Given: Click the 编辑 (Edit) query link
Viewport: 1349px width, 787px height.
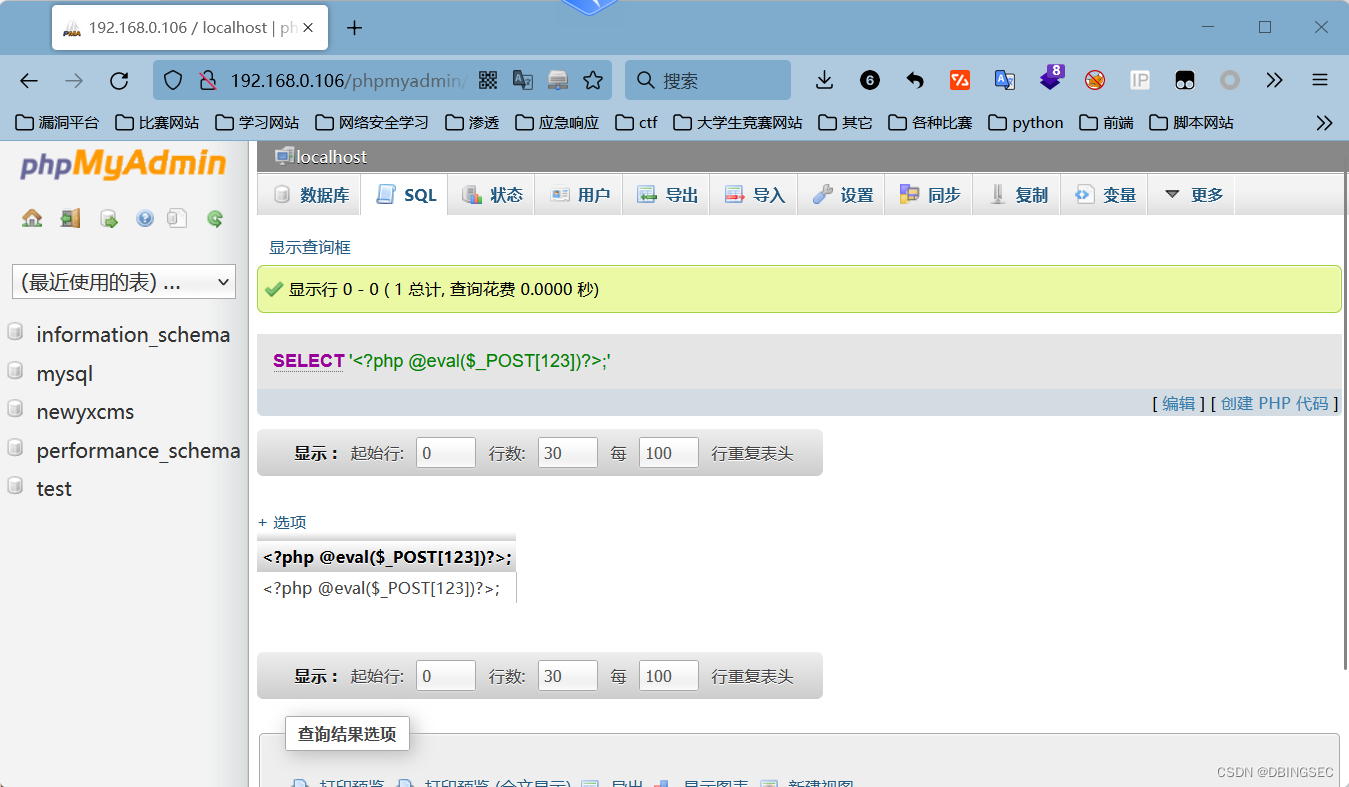Looking at the screenshot, I should (1179, 403).
